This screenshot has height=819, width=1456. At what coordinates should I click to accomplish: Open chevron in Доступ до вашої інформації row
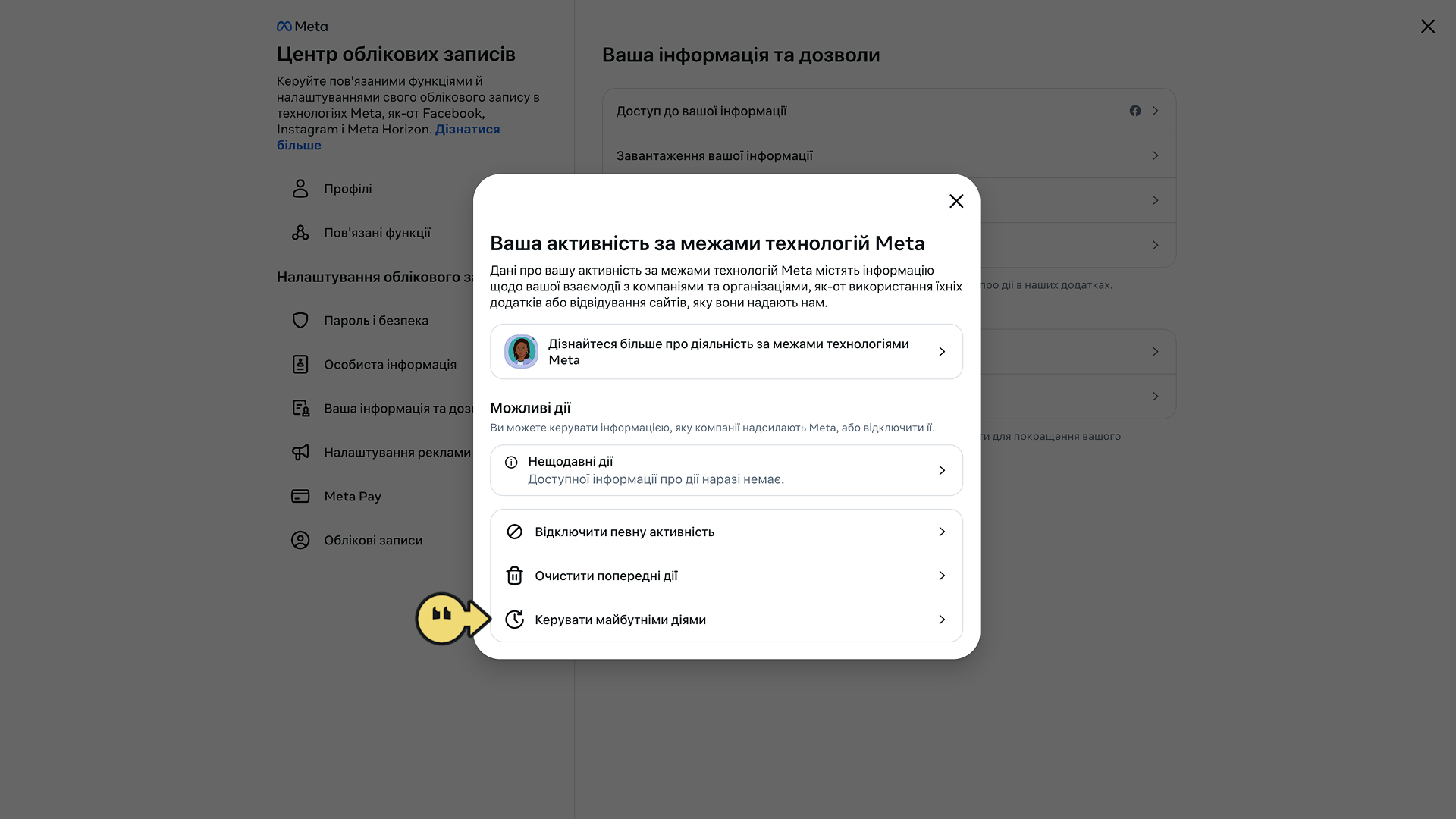(x=1155, y=111)
